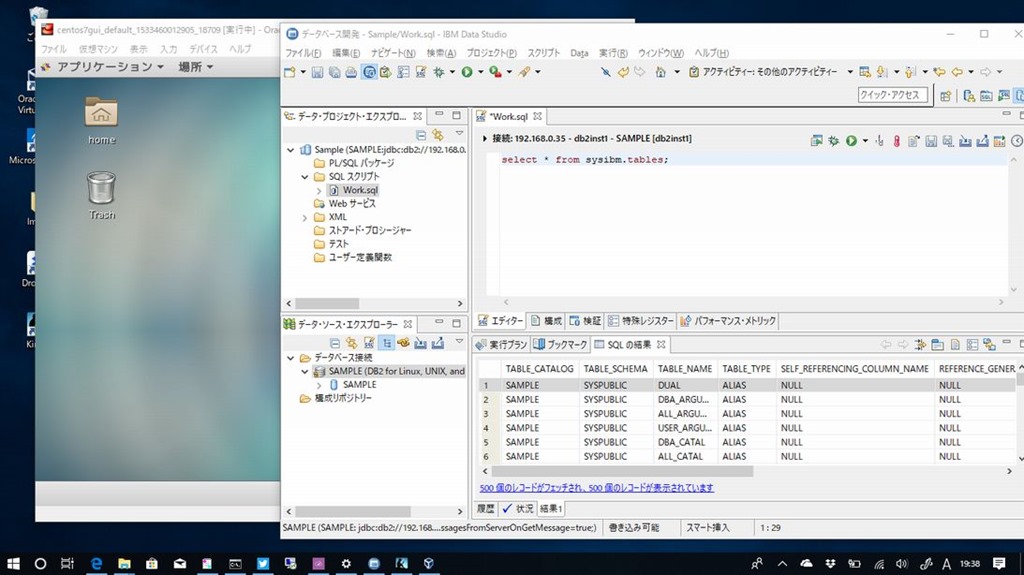
Task: Click the Home icon in main toolbar
Action: (662, 72)
